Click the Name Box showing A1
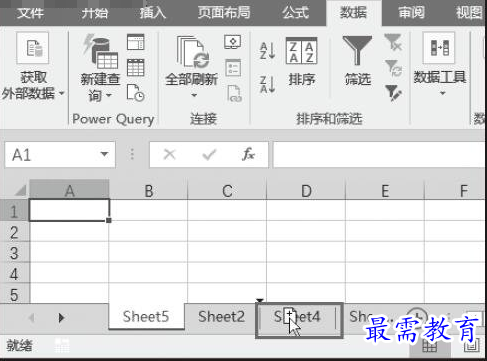Image resolution: width=487 pixels, height=361 pixels. tap(53, 155)
